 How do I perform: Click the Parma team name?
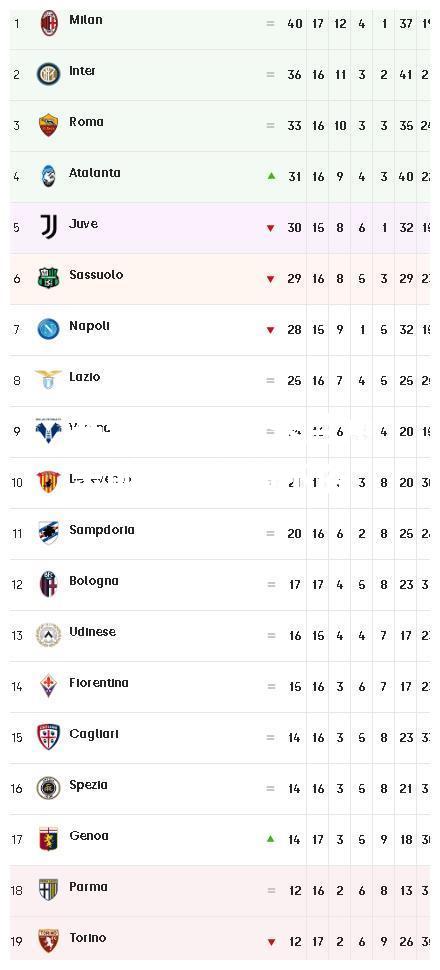click(x=88, y=887)
